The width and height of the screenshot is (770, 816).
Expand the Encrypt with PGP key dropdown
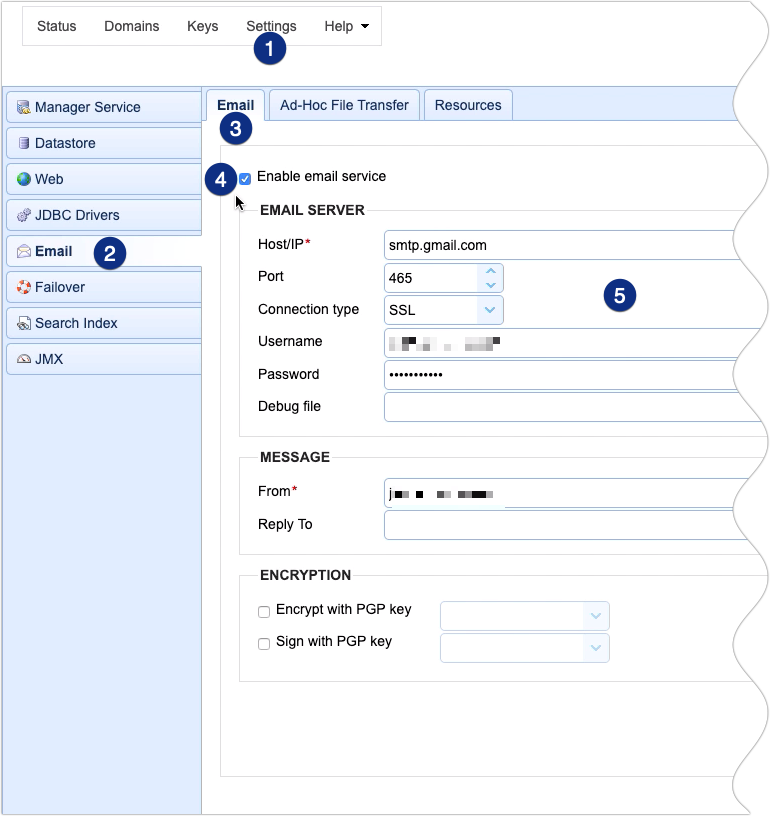(595, 616)
